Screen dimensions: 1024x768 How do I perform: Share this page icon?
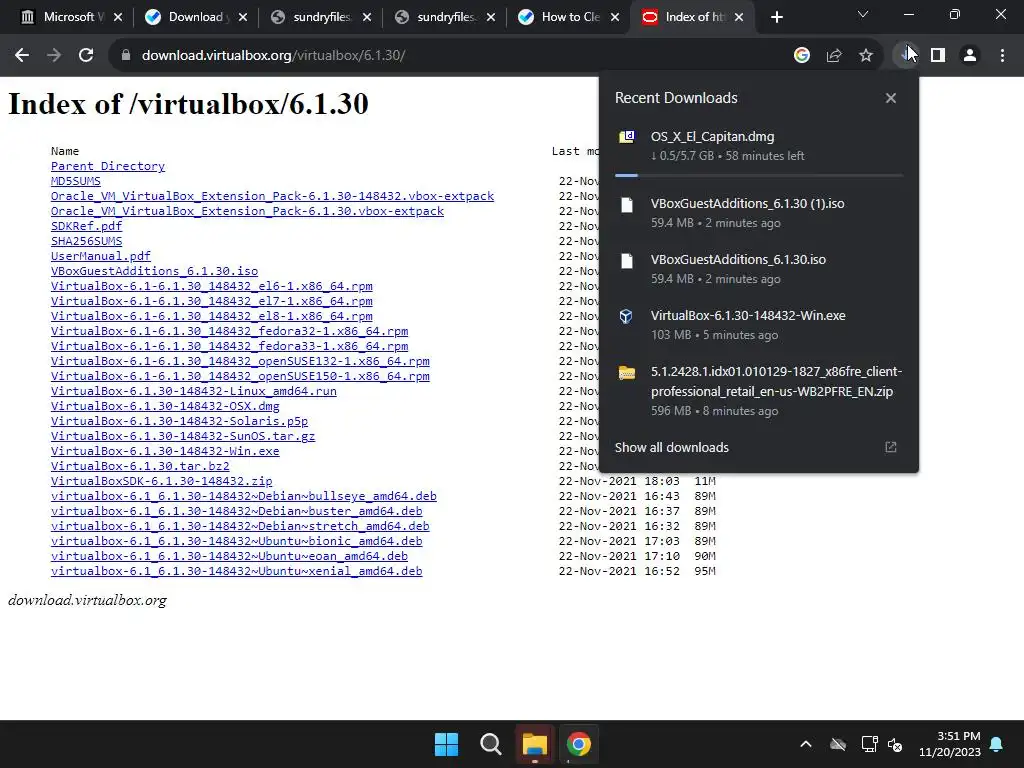(834, 56)
